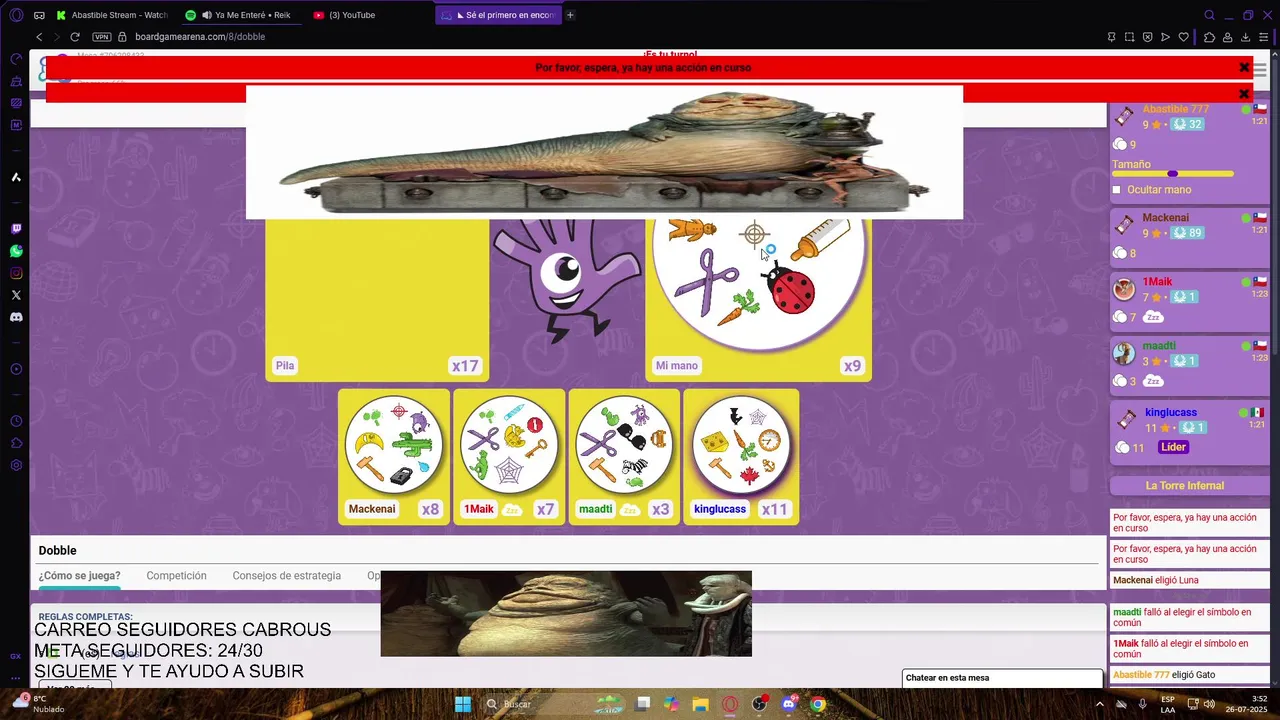This screenshot has width=1280, height=720.
Task: Open Discord in the Opera sidebar
Action: pyautogui.click(x=16, y=317)
